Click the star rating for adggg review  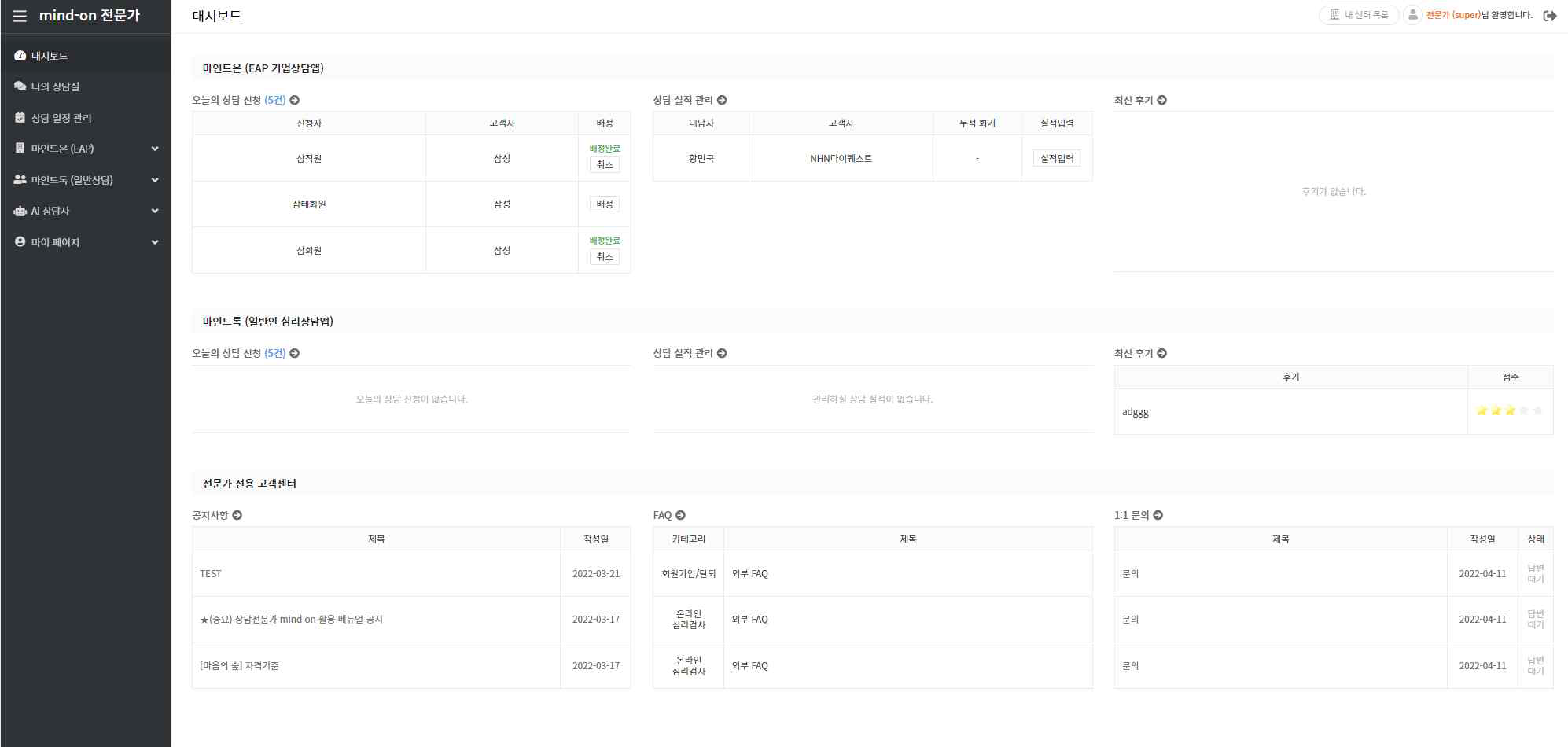(x=1510, y=410)
